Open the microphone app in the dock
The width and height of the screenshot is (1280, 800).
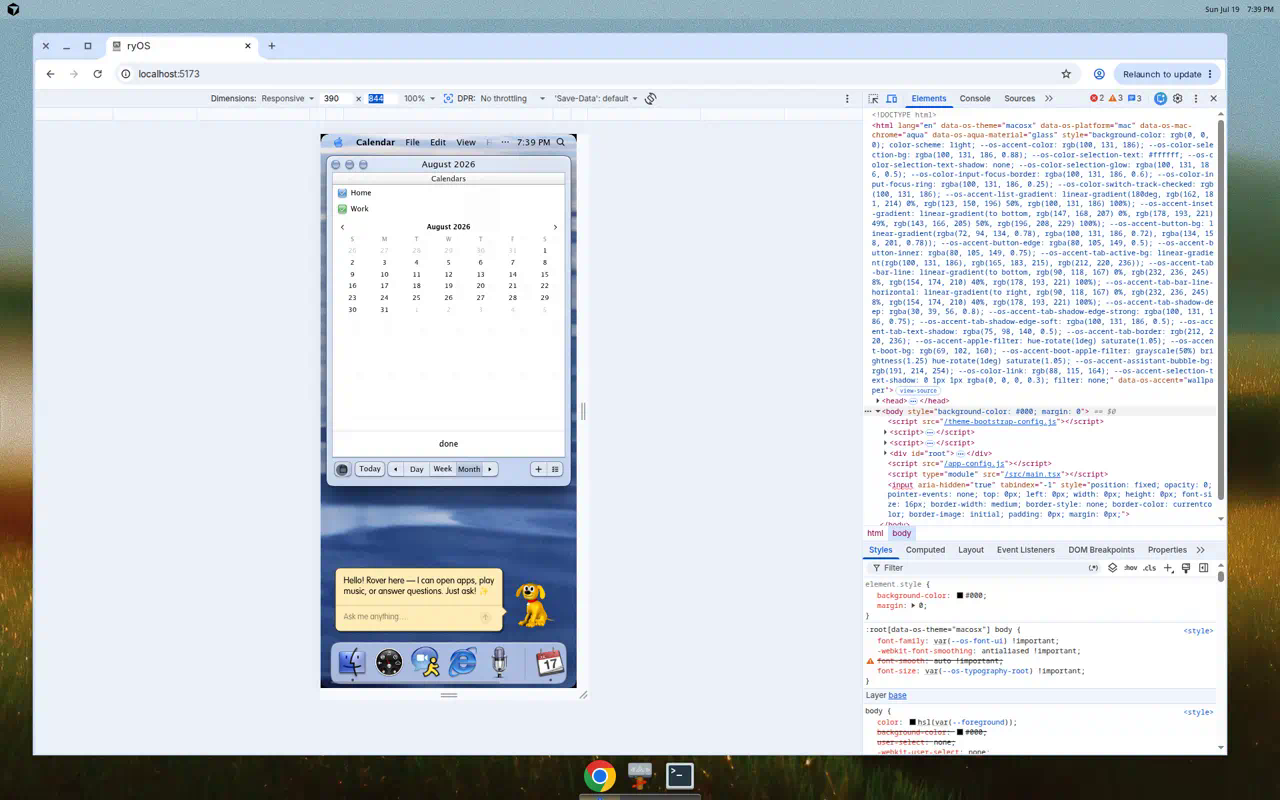pos(500,662)
